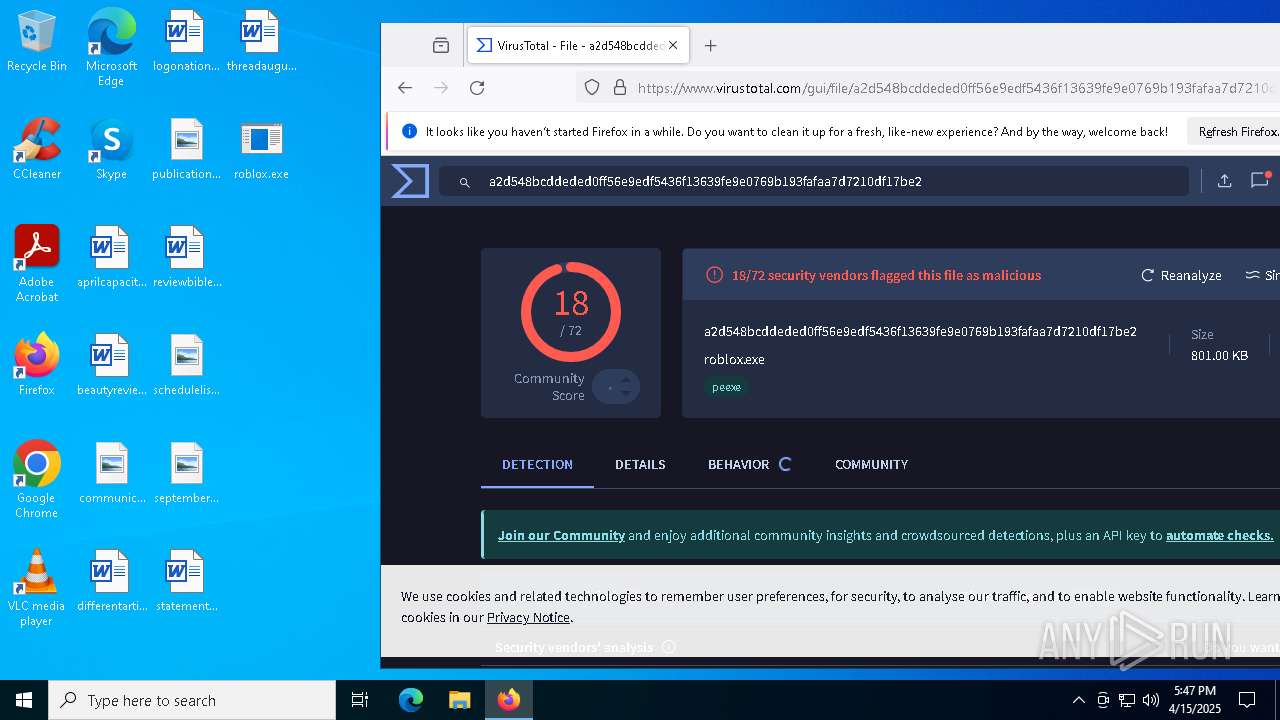
Task: Click the 801.00 KB size value
Action: pyautogui.click(x=1219, y=355)
